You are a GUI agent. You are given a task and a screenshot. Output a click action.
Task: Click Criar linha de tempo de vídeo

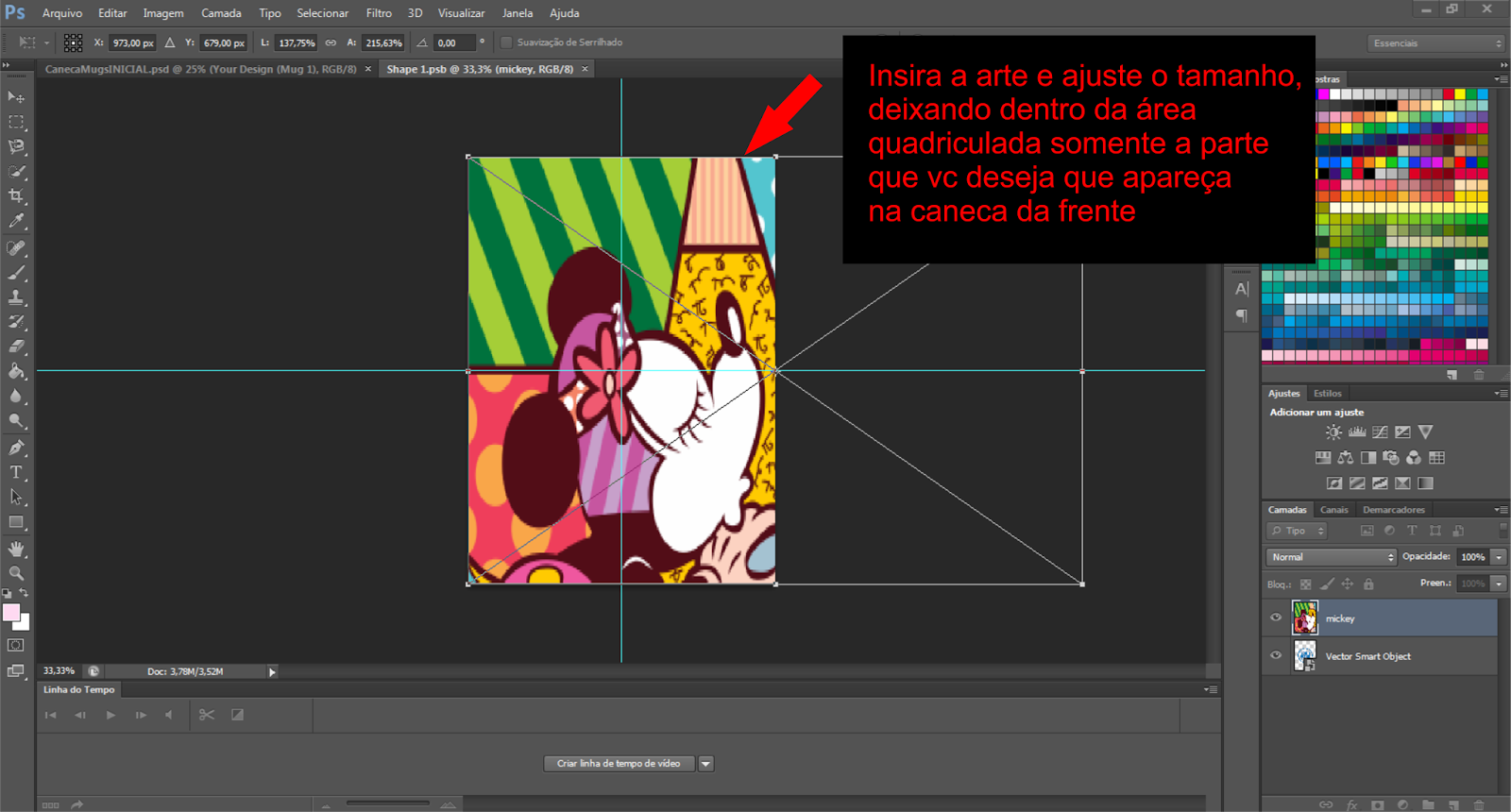(619, 764)
